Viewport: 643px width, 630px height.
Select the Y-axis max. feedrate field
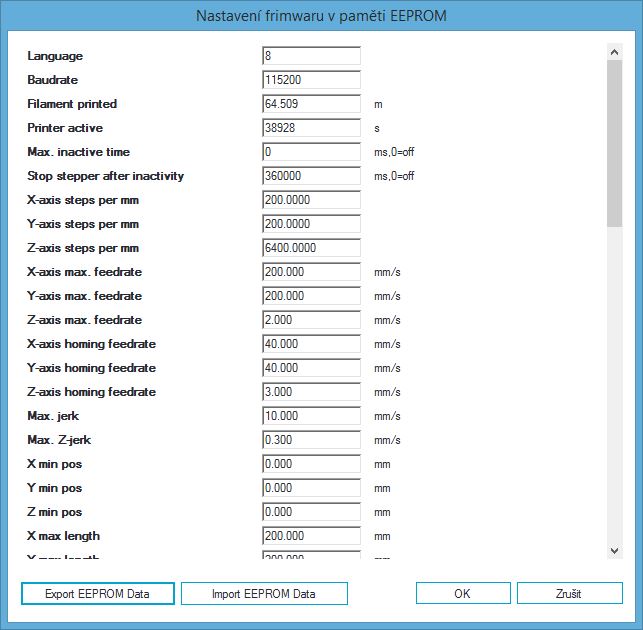pyautogui.click(x=311, y=296)
